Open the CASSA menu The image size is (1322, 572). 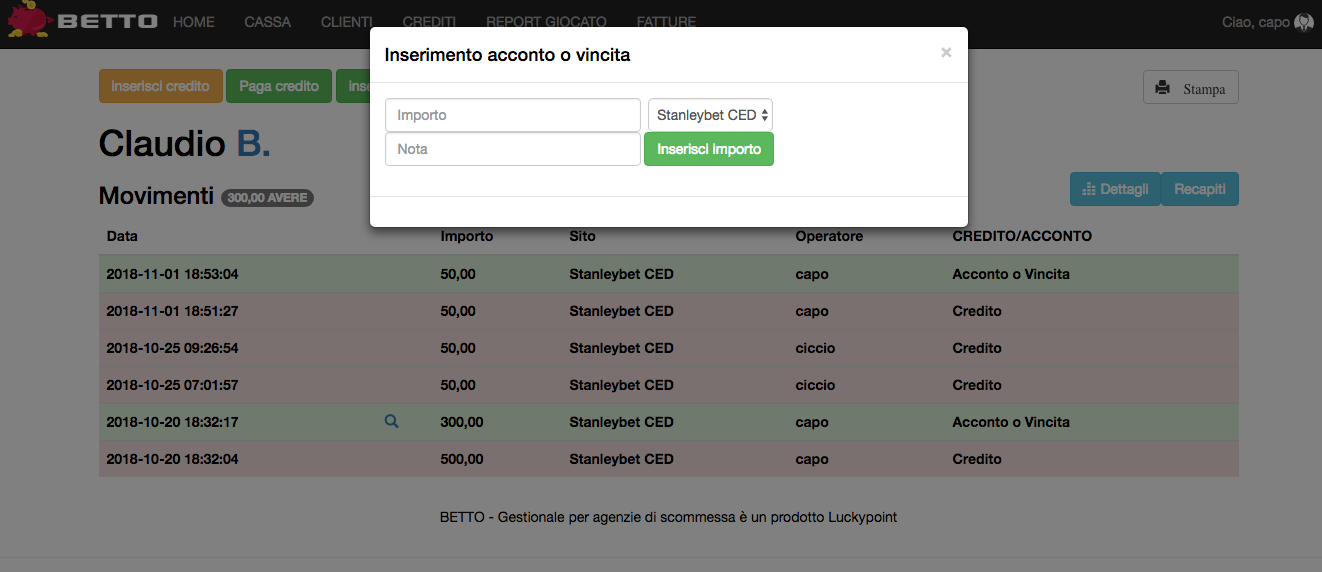(x=267, y=22)
